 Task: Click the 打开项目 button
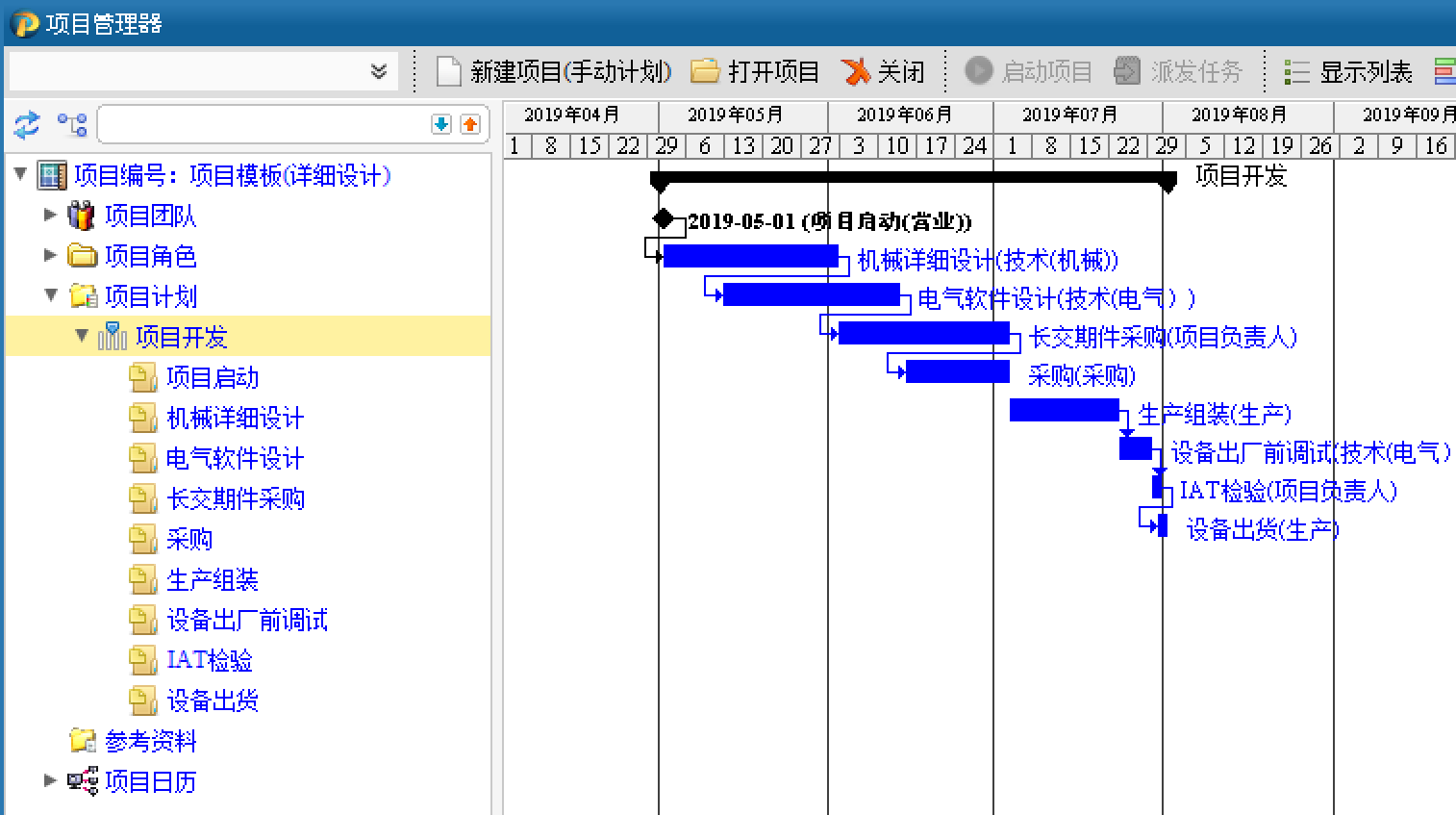756,71
